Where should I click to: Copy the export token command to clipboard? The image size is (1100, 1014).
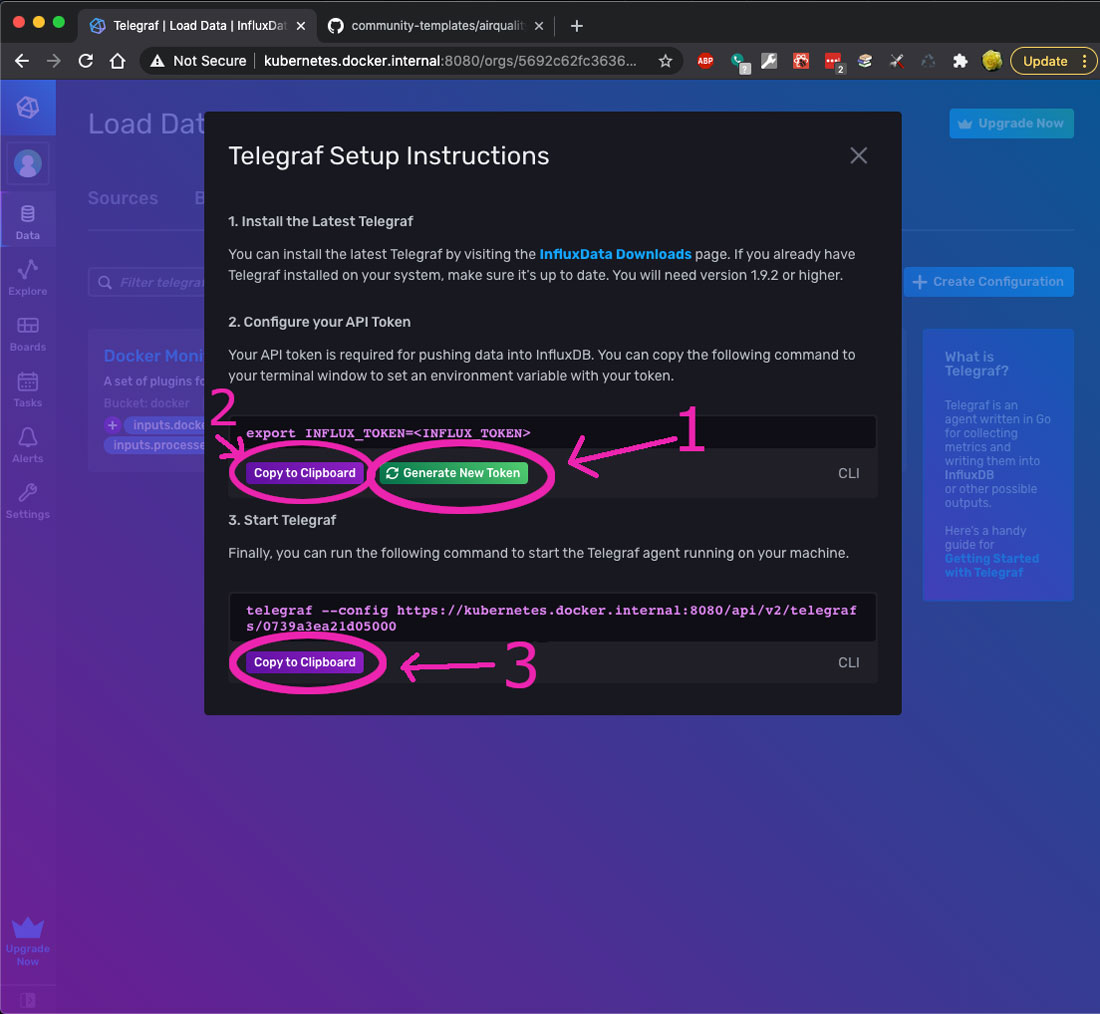[x=305, y=473]
